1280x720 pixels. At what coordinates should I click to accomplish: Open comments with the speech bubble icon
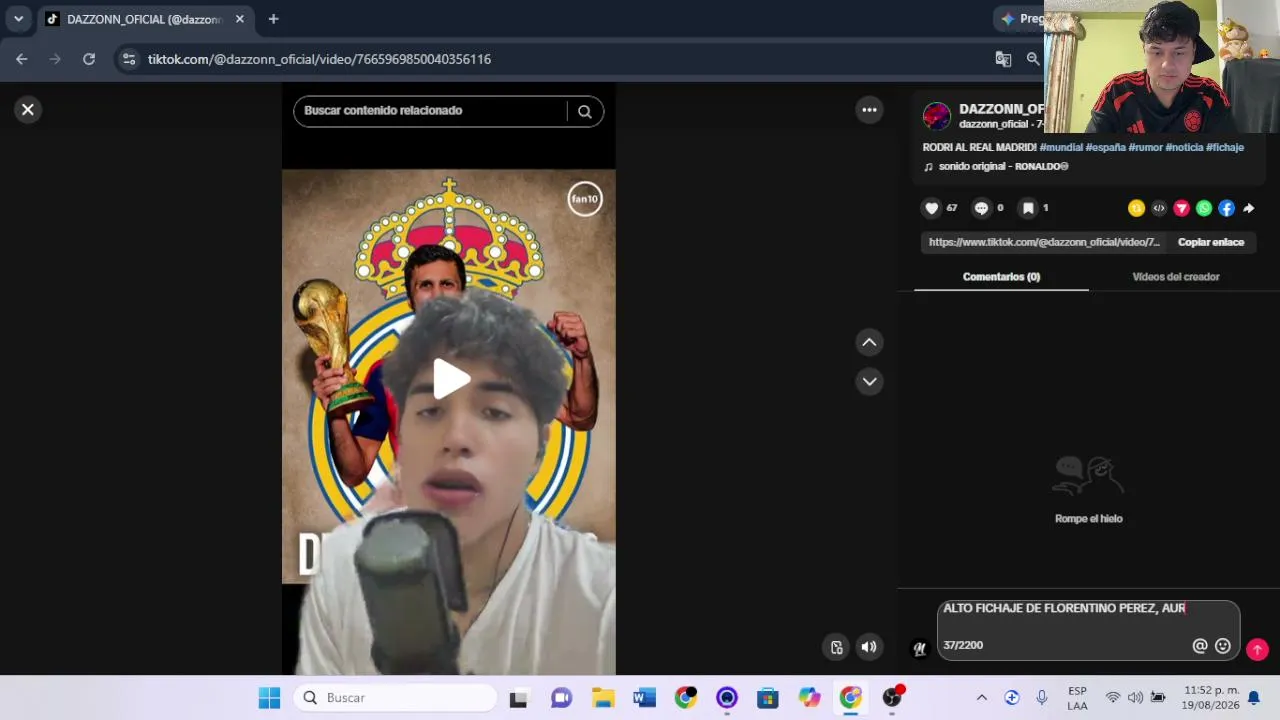pos(981,208)
